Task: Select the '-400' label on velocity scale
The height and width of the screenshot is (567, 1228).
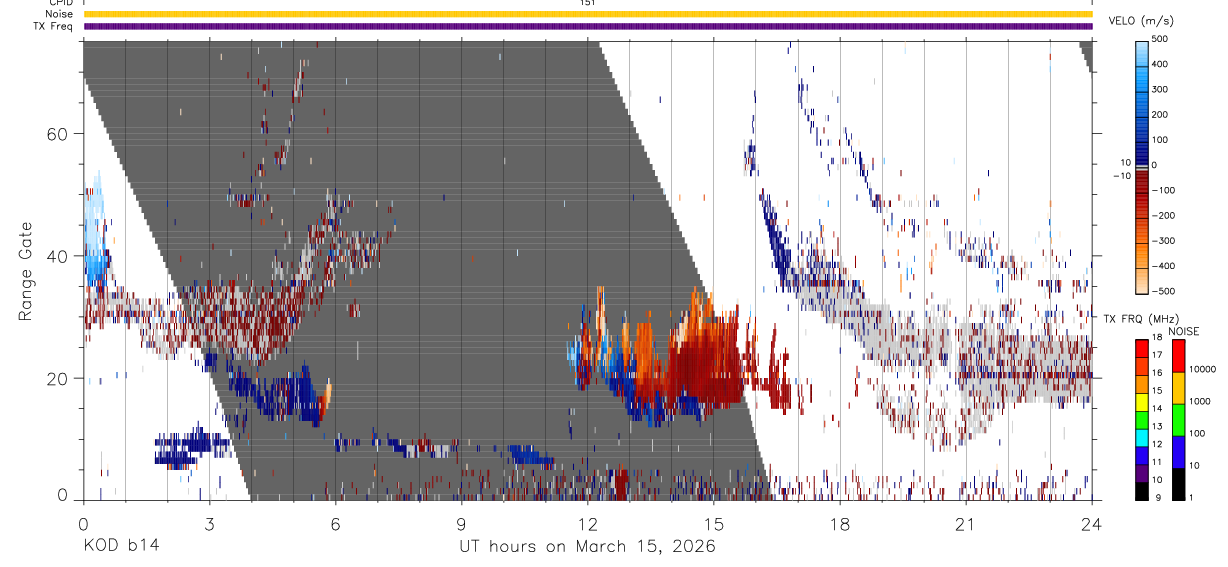Action: [1163, 266]
